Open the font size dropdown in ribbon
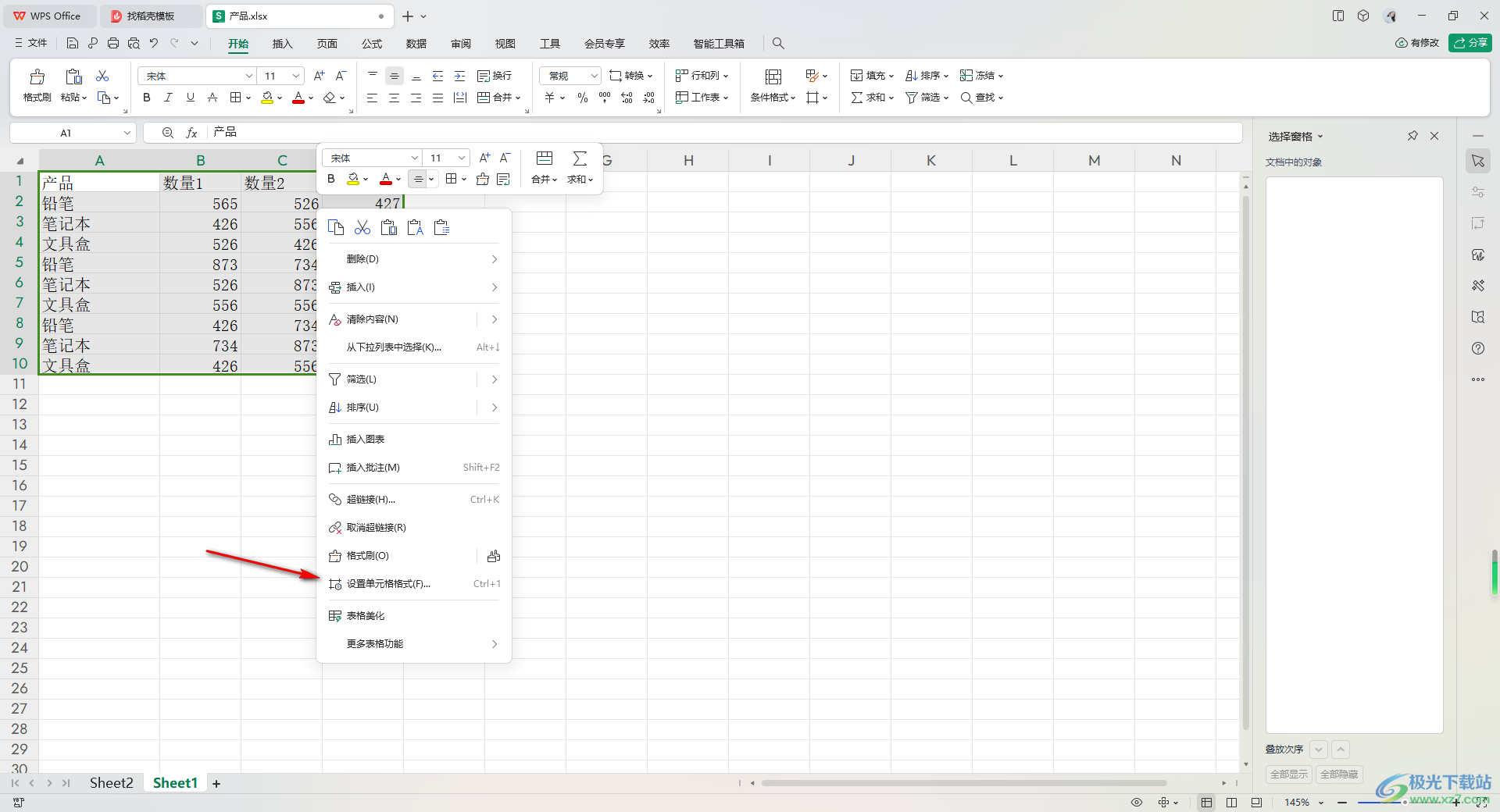This screenshot has width=1500, height=812. 296,76
